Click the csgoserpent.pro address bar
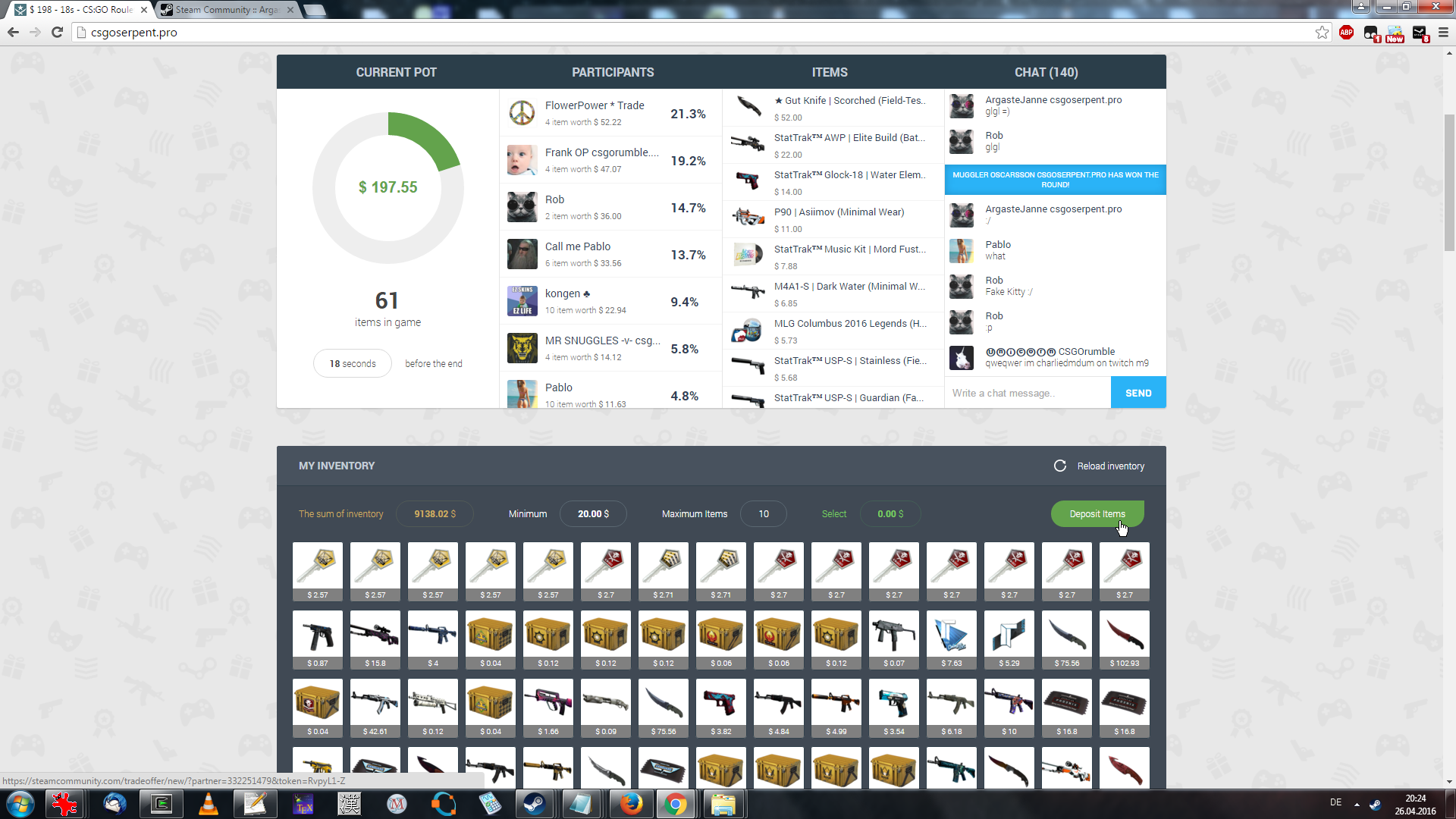This screenshot has width=1456, height=819. [x=682, y=32]
